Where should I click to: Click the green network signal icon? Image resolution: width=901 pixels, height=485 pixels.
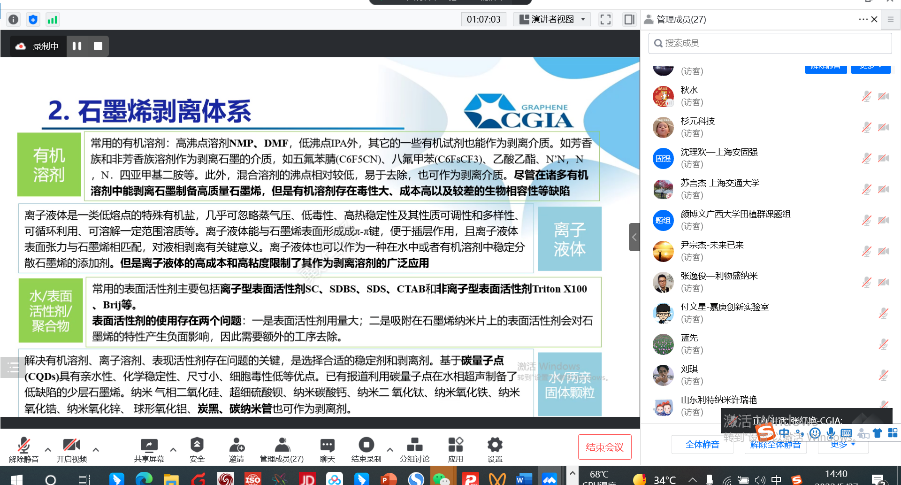pyautogui.click(x=52, y=20)
